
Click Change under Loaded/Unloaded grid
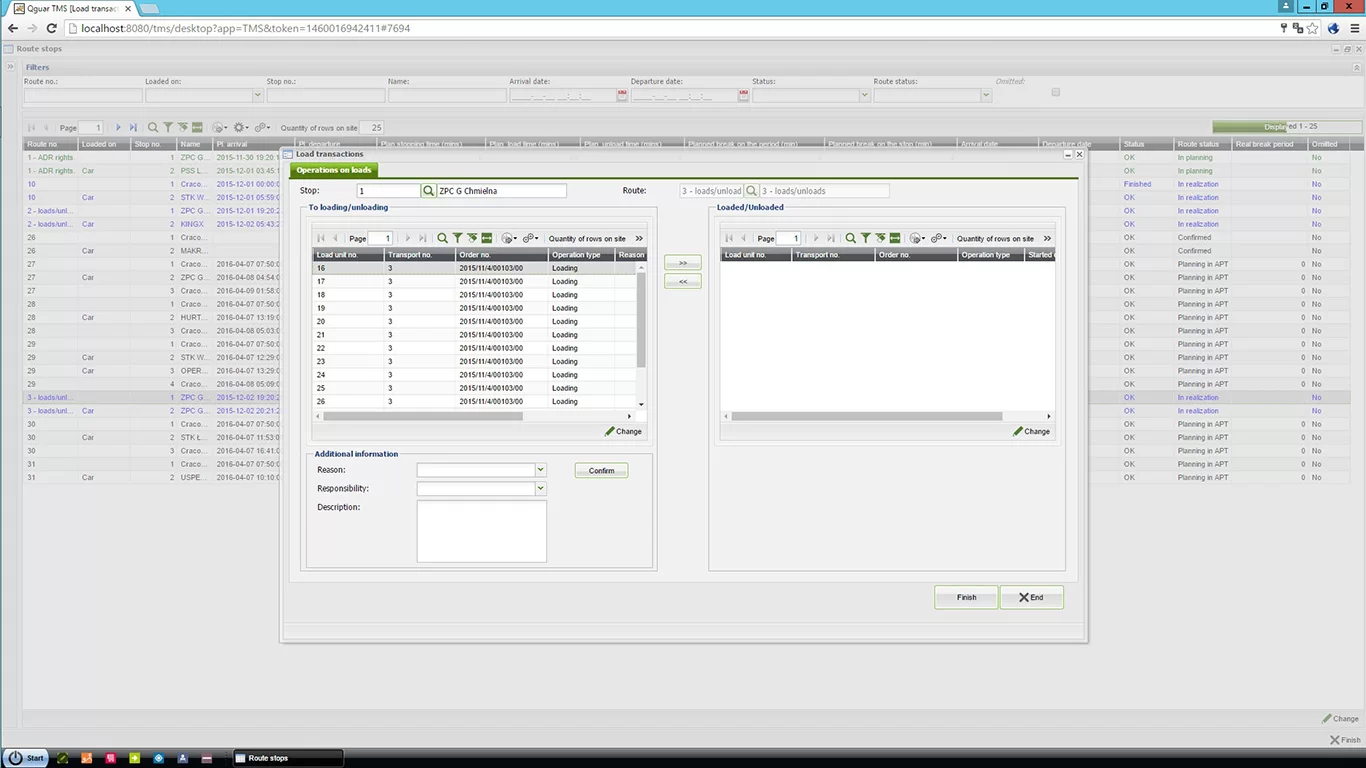coord(1031,431)
